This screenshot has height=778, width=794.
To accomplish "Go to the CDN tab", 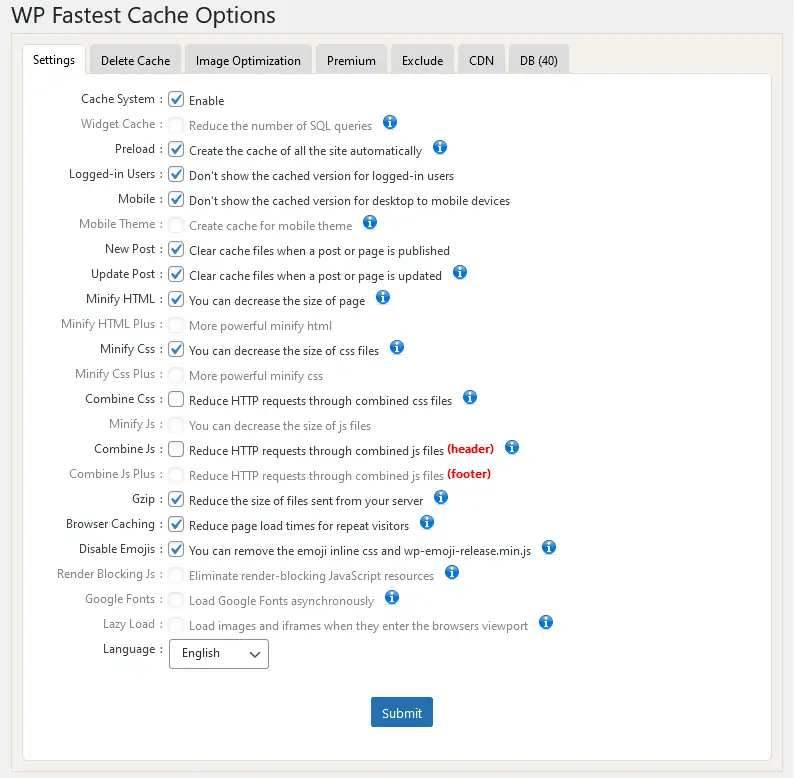I will 481,60.
